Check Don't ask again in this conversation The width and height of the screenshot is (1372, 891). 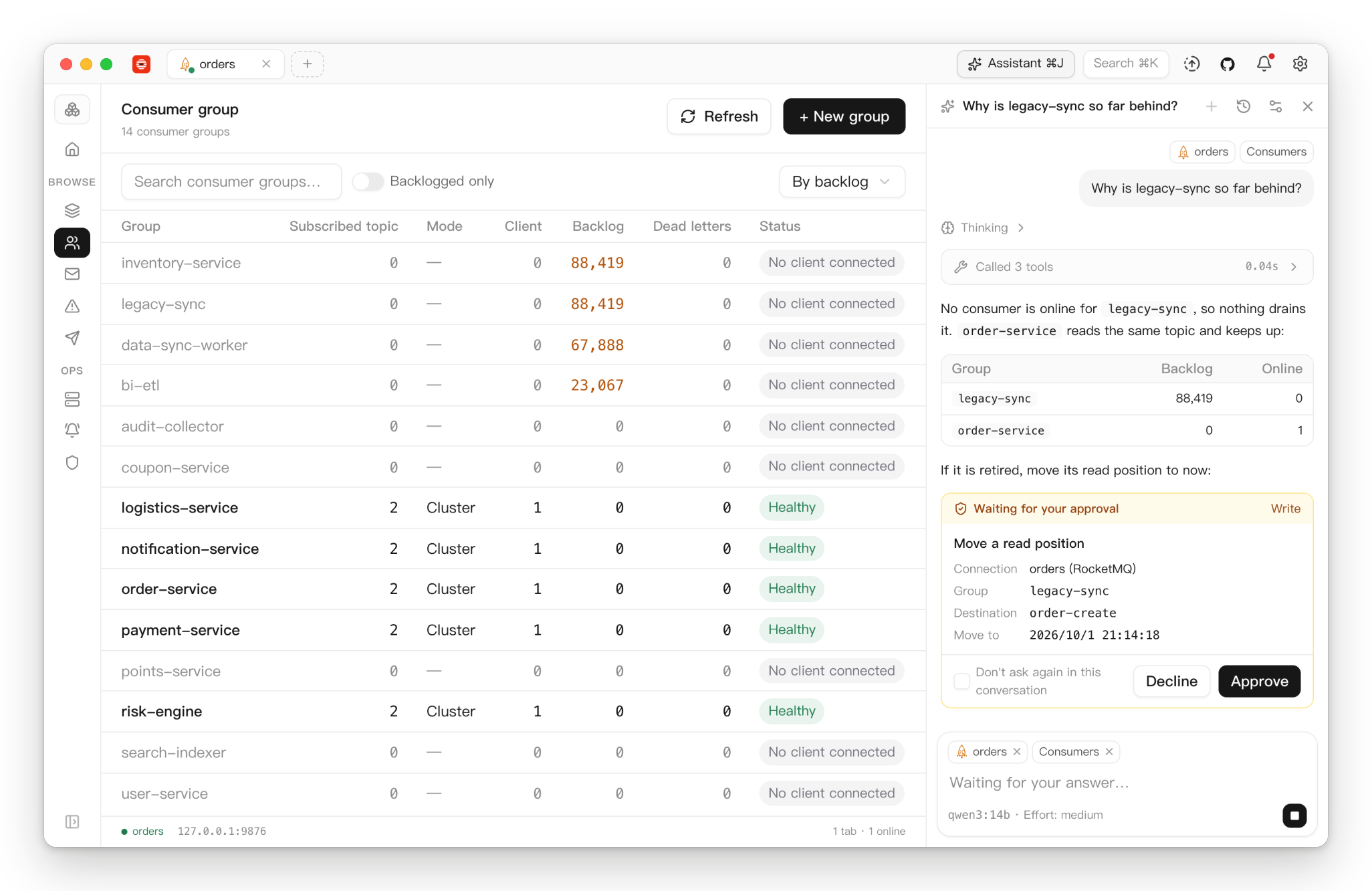click(961, 681)
